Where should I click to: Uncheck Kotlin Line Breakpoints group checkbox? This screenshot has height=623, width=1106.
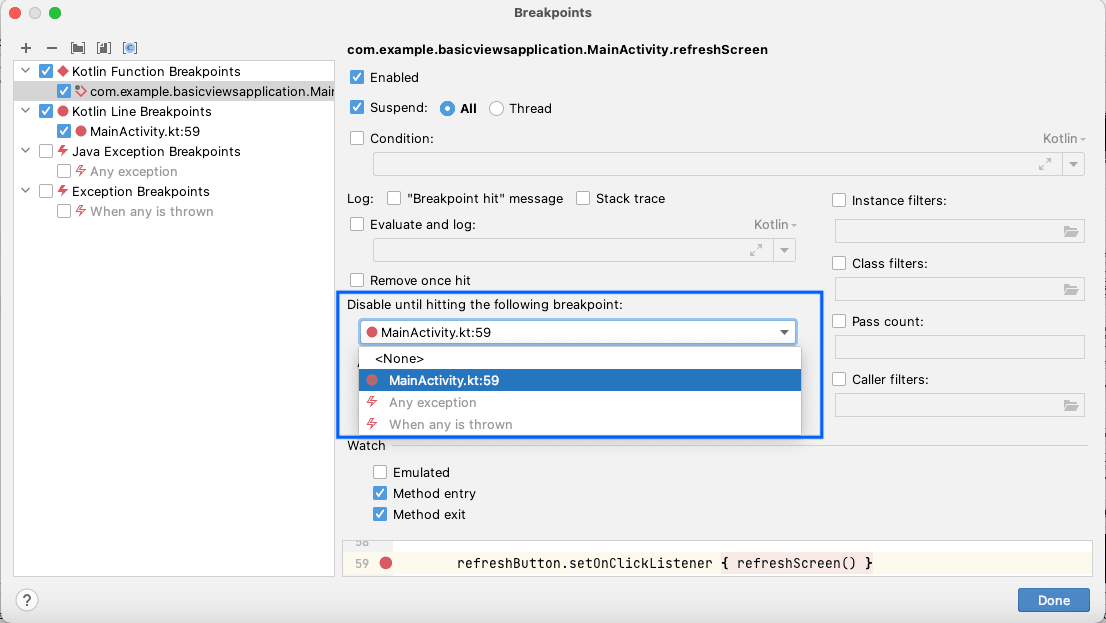(x=46, y=111)
